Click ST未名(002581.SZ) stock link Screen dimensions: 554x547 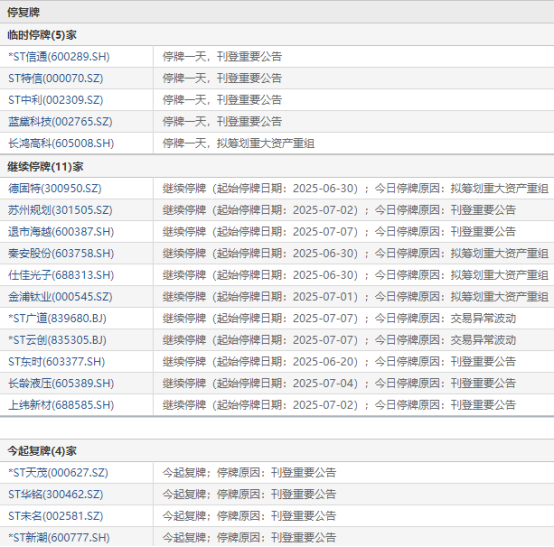[x=56, y=516]
